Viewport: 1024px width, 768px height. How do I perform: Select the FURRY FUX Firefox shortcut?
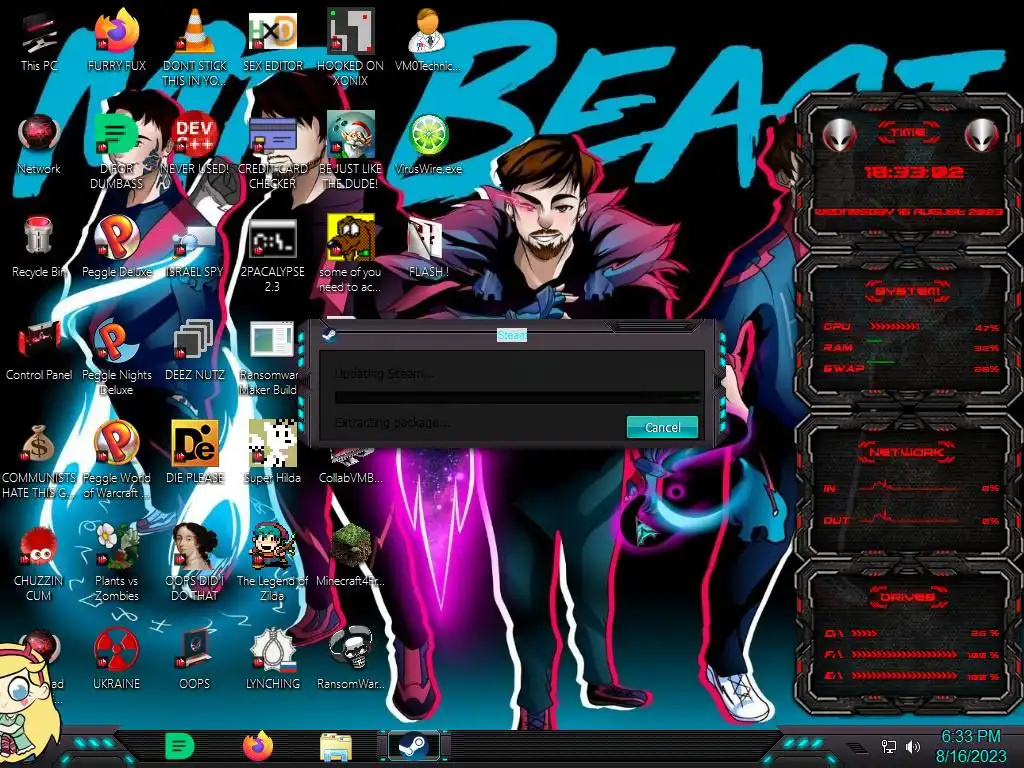116,40
